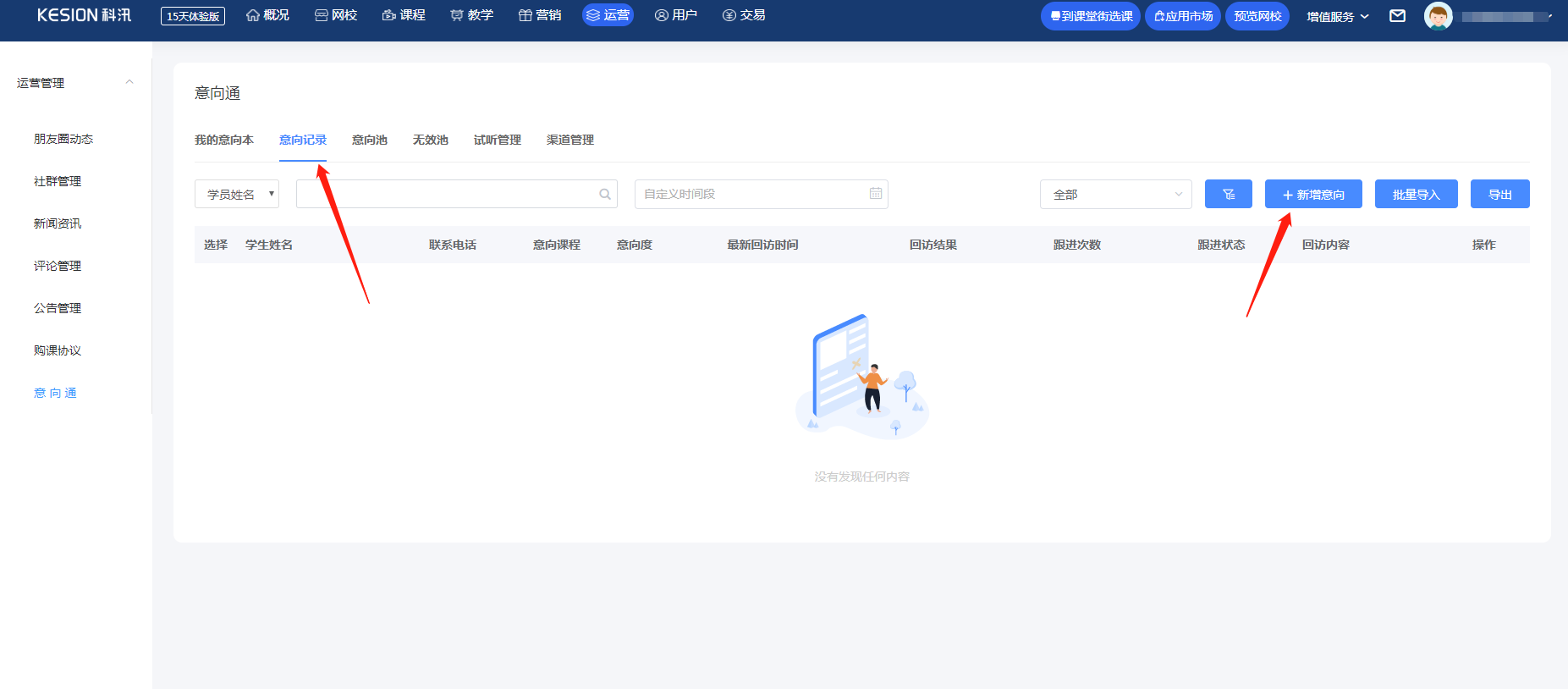Open 社群管理 in the sidebar
The width and height of the screenshot is (1568, 689).
[58, 181]
